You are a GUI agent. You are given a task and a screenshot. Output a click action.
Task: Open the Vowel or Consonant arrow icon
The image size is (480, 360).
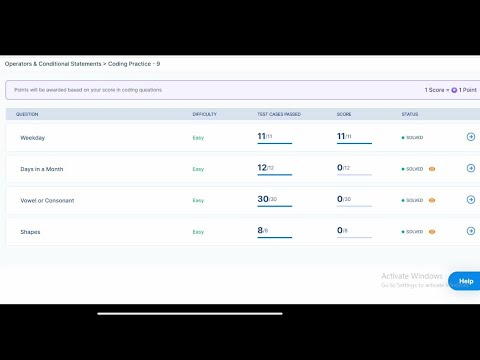471,199
